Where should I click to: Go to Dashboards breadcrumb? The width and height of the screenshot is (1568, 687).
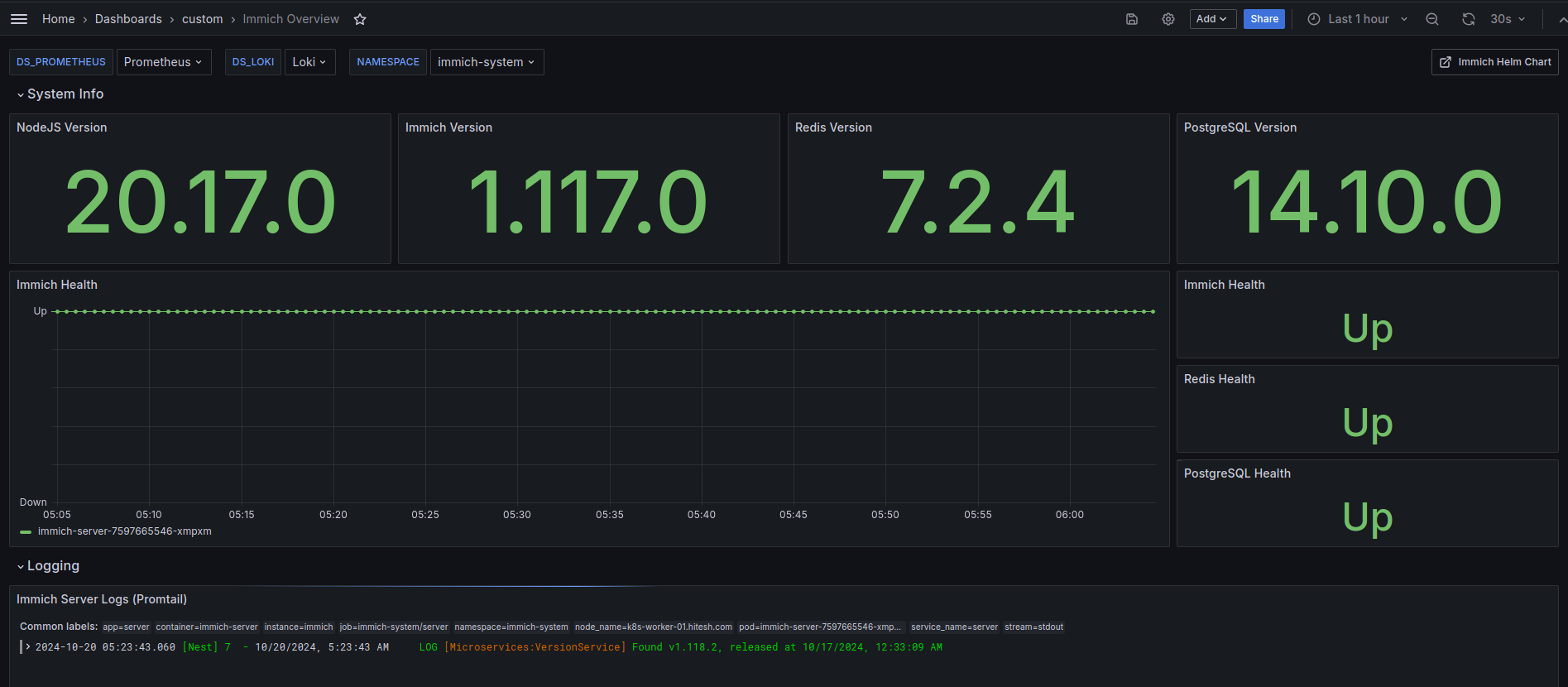128,19
